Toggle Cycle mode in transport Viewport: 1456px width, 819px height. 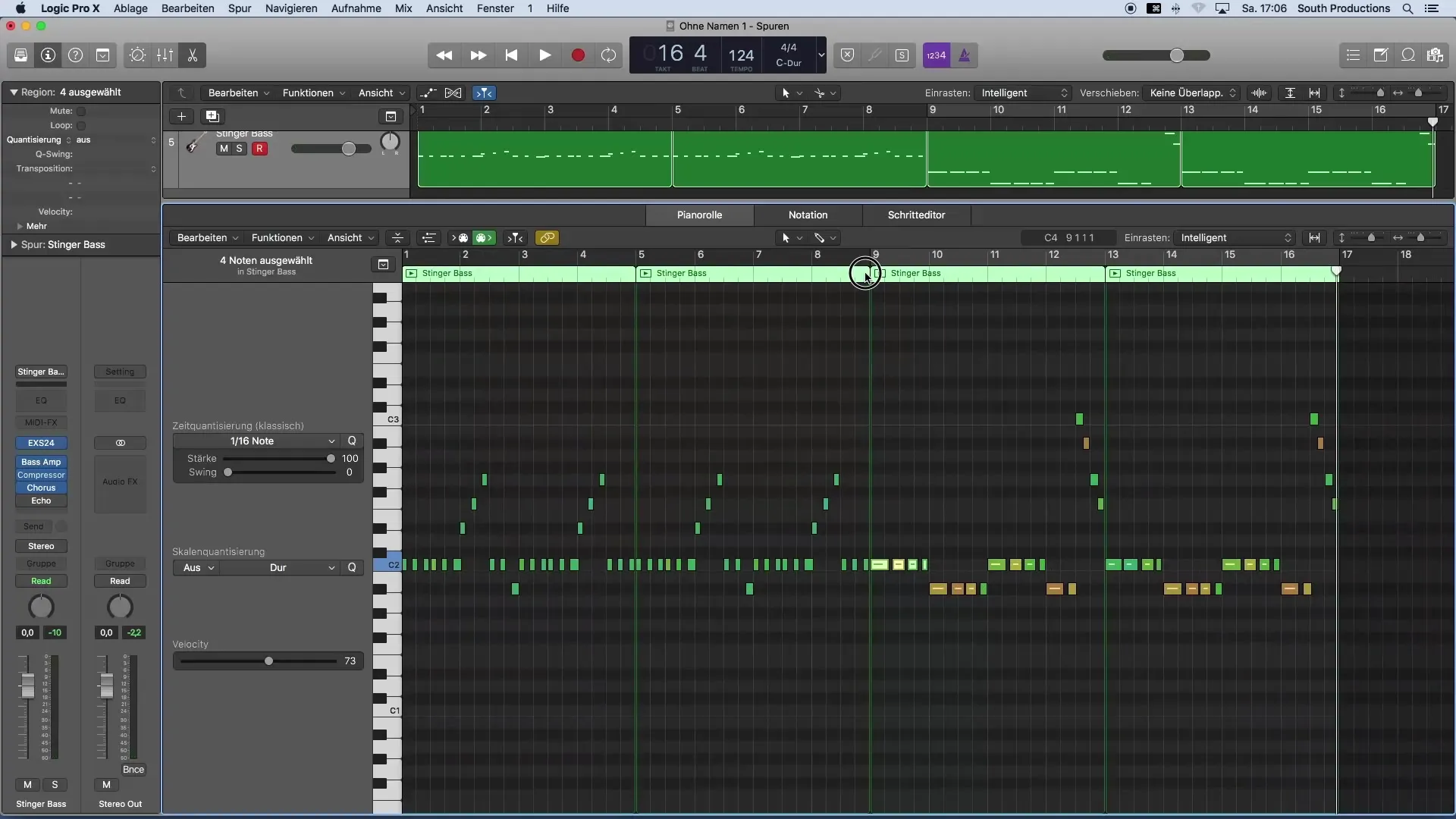608,55
